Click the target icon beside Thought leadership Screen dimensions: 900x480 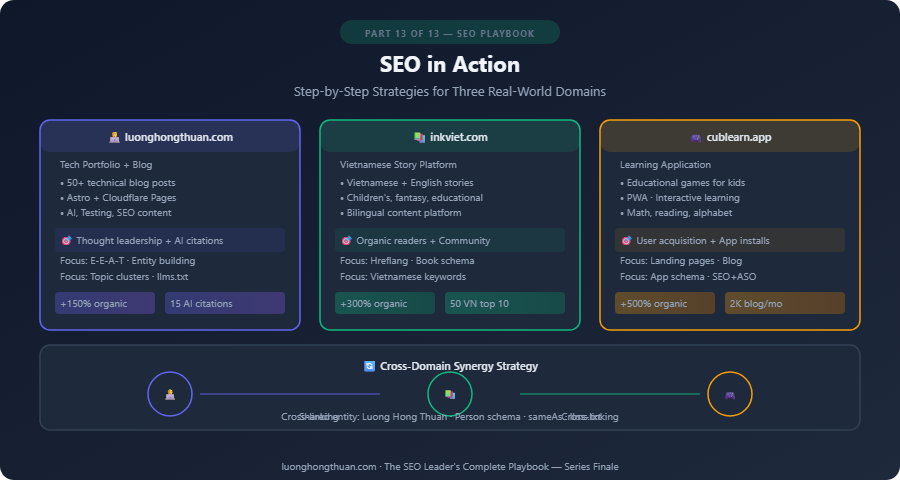pyautogui.click(x=66, y=241)
